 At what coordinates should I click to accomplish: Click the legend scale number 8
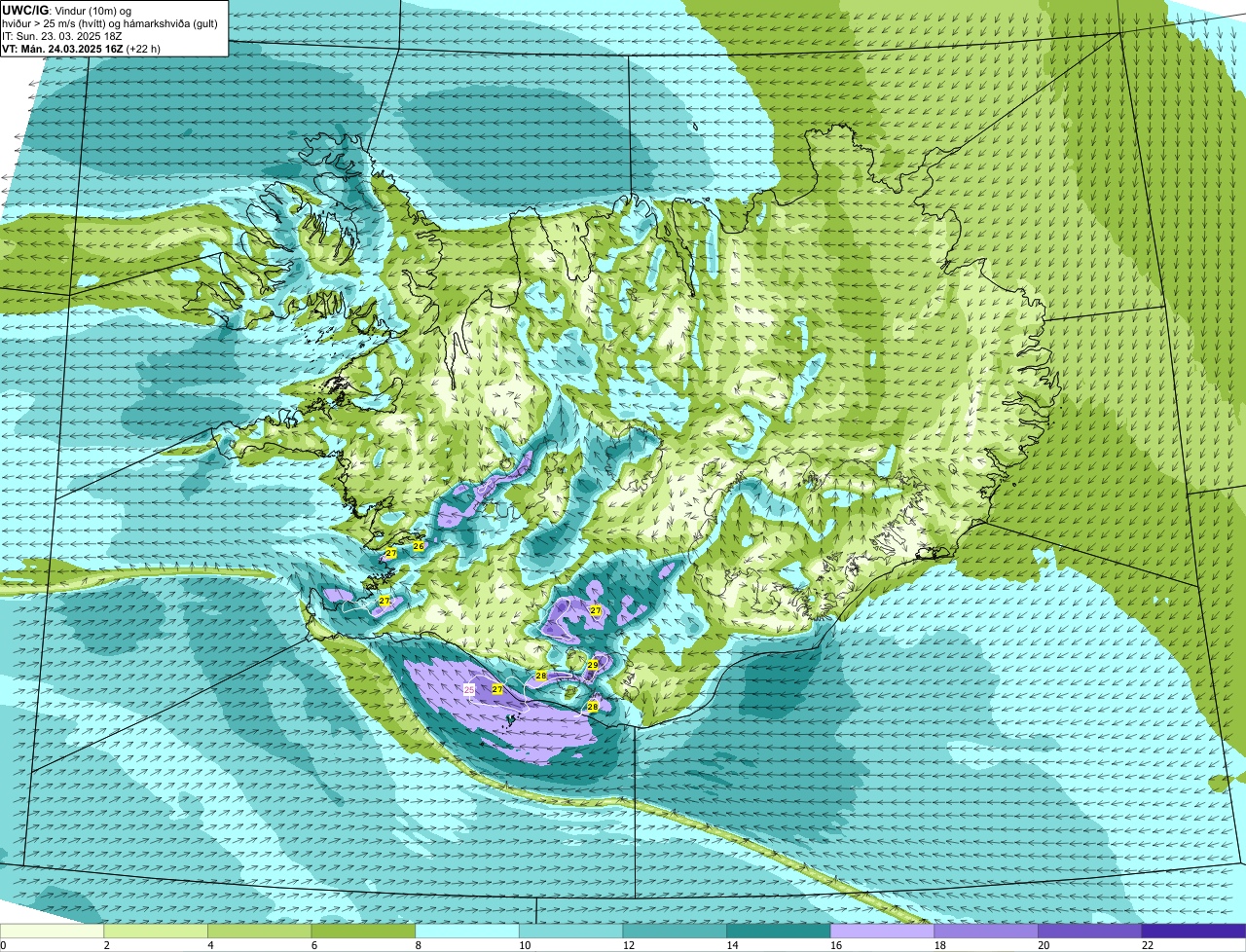click(418, 945)
